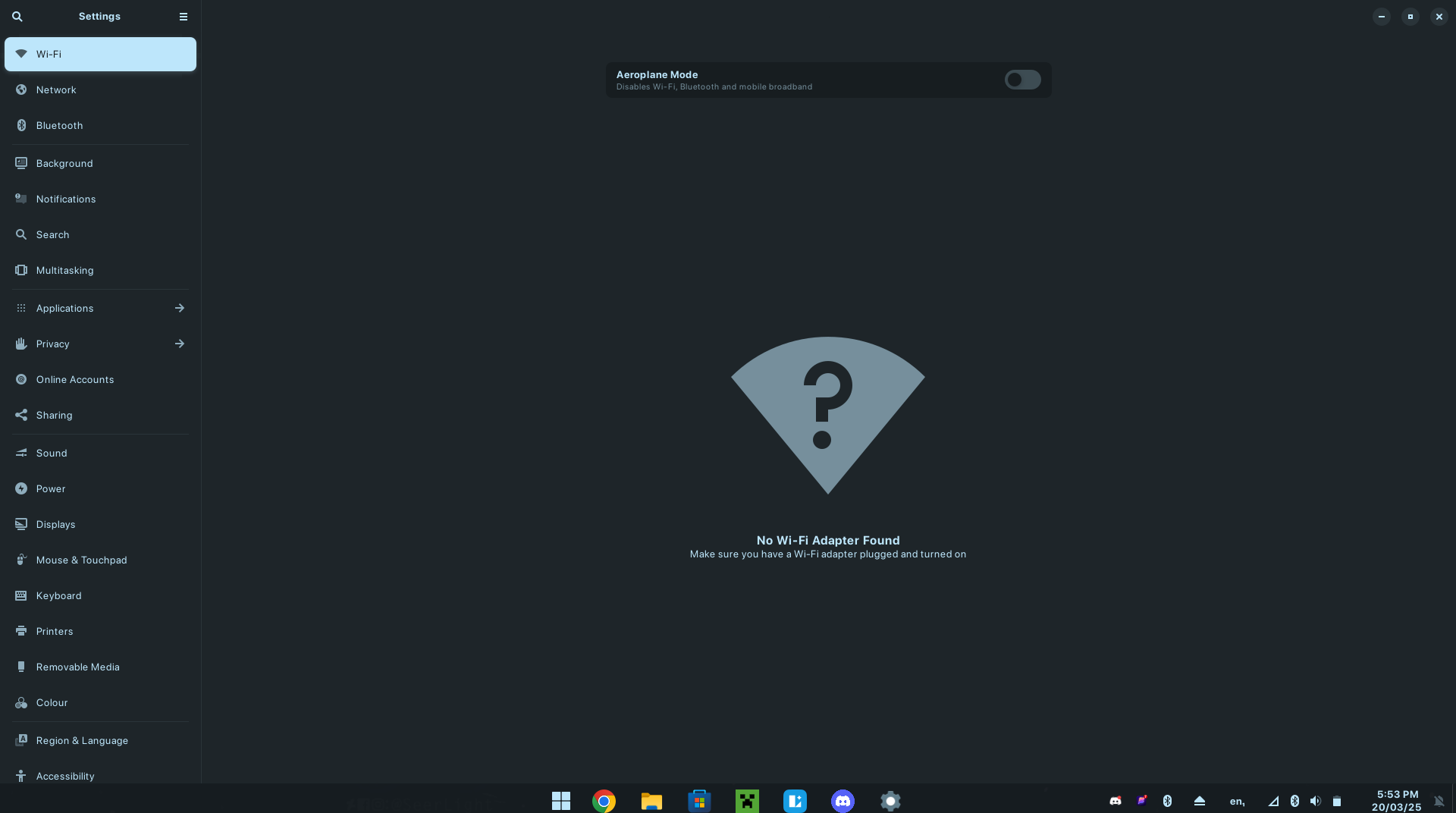
Task: Click the Sharing icon in sidebar
Action: coord(21,415)
